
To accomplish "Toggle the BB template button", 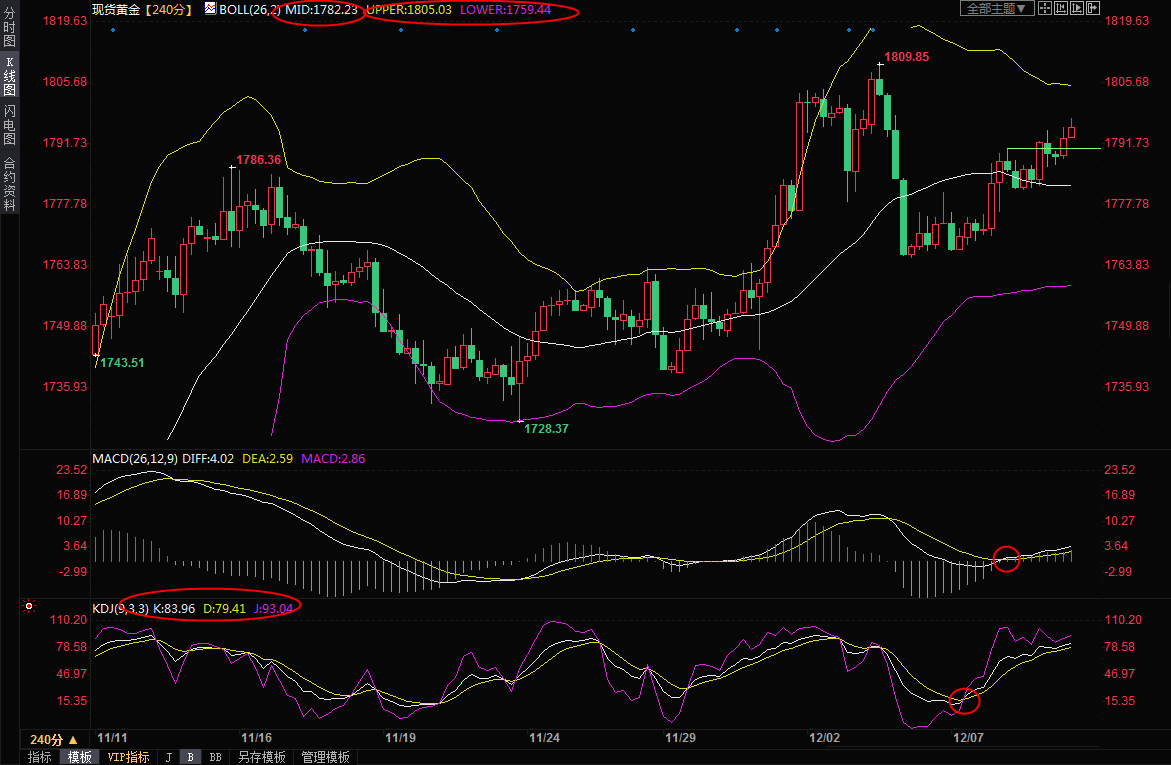I will click(215, 757).
